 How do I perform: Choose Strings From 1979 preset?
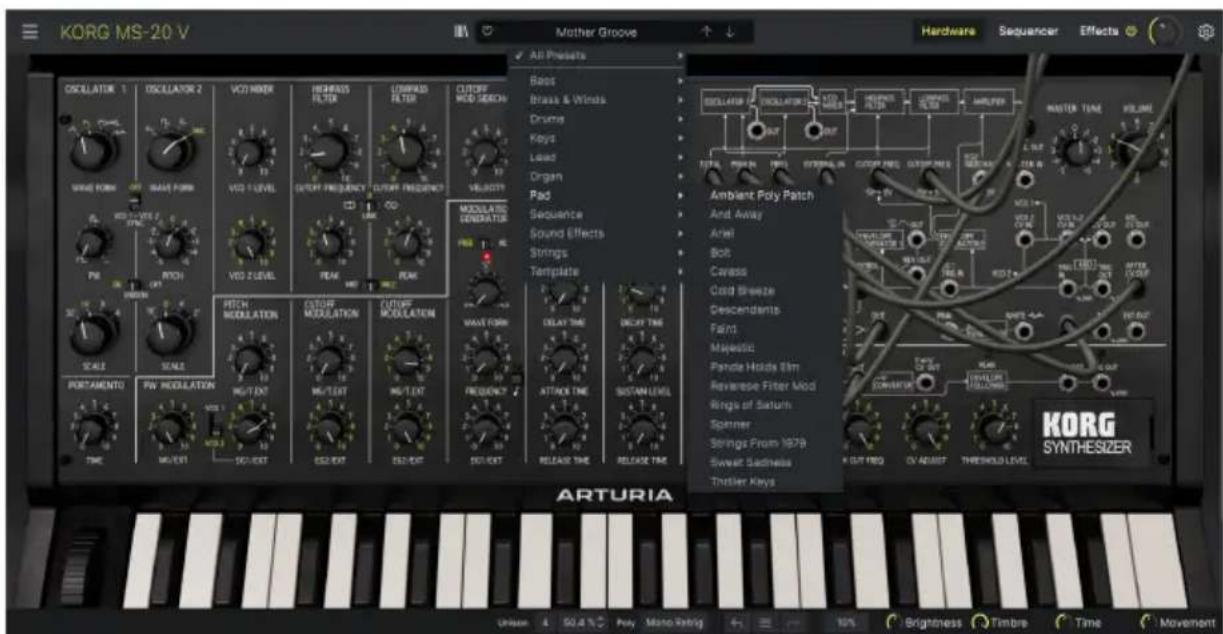(x=765, y=443)
